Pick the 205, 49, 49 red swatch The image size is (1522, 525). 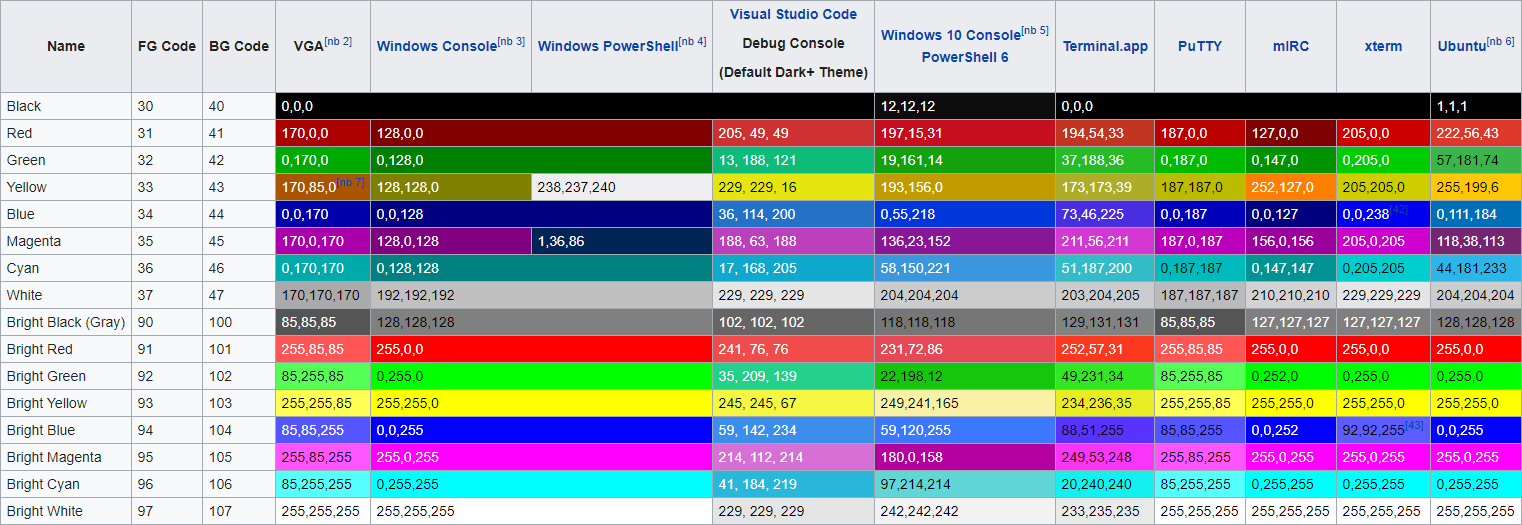[793, 133]
